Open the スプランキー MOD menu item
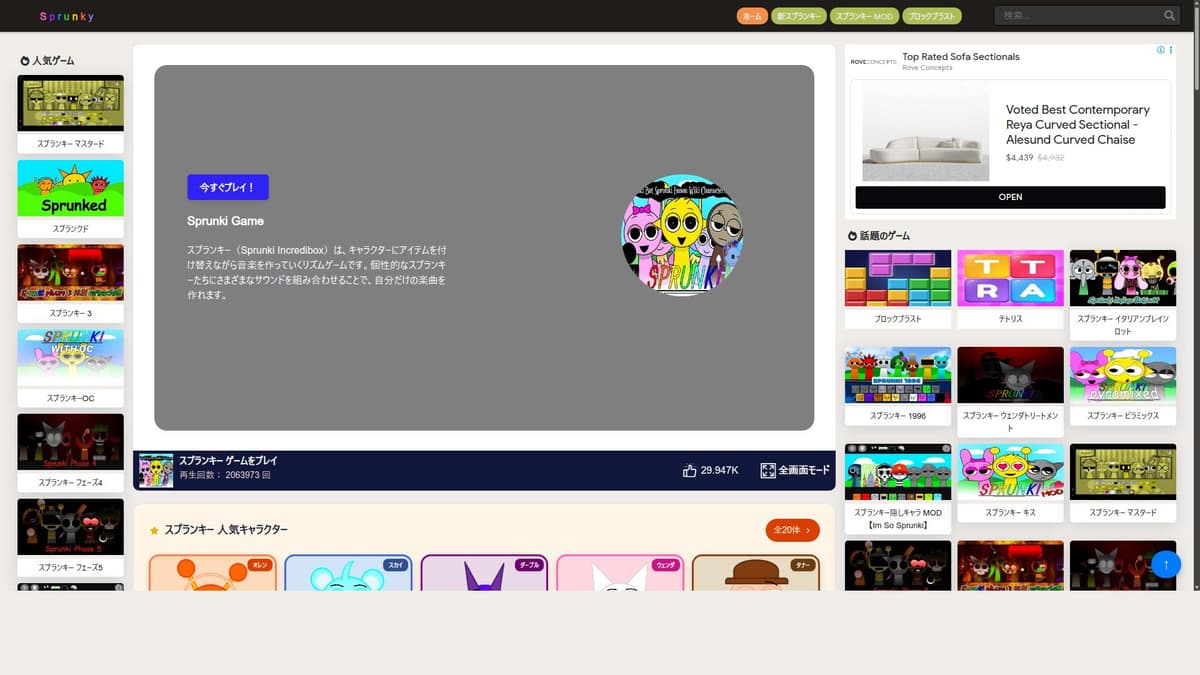This screenshot has height=675, width=1200. click(x=864, y=16)
